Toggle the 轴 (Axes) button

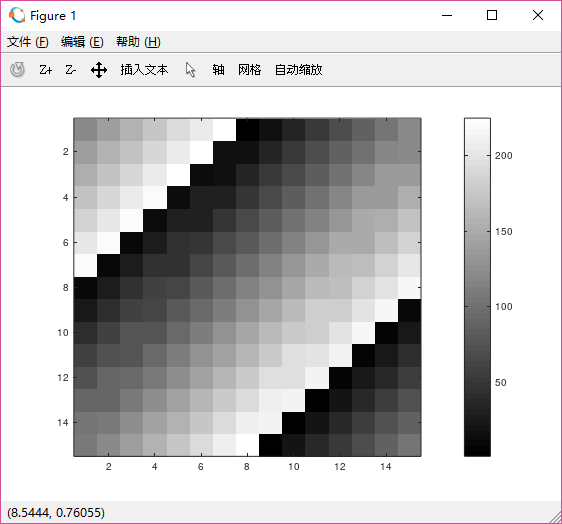pyautogui.click(x=218, y=70)
